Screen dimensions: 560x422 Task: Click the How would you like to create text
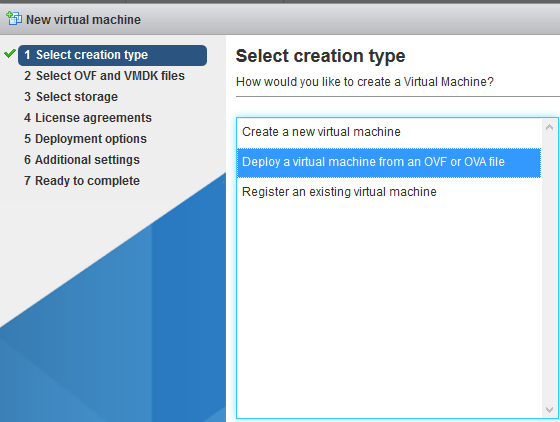[365, 82]
